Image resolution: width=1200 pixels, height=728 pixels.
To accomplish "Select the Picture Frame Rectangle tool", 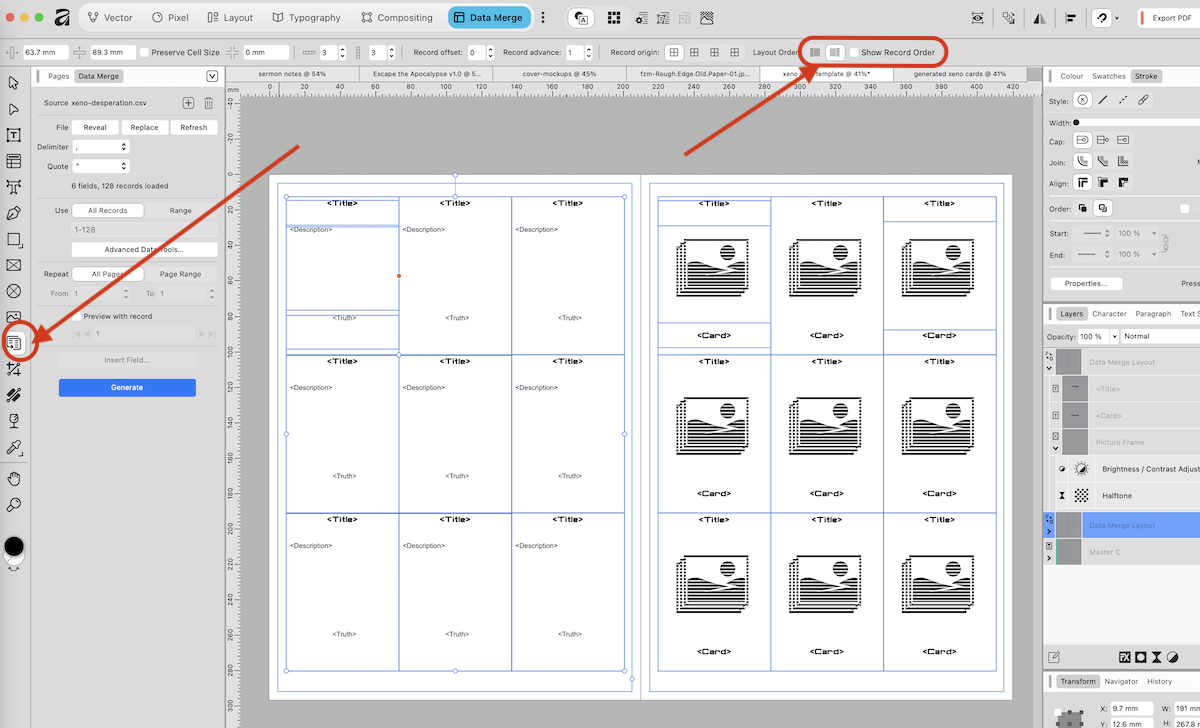I will [x=14, y=264].
